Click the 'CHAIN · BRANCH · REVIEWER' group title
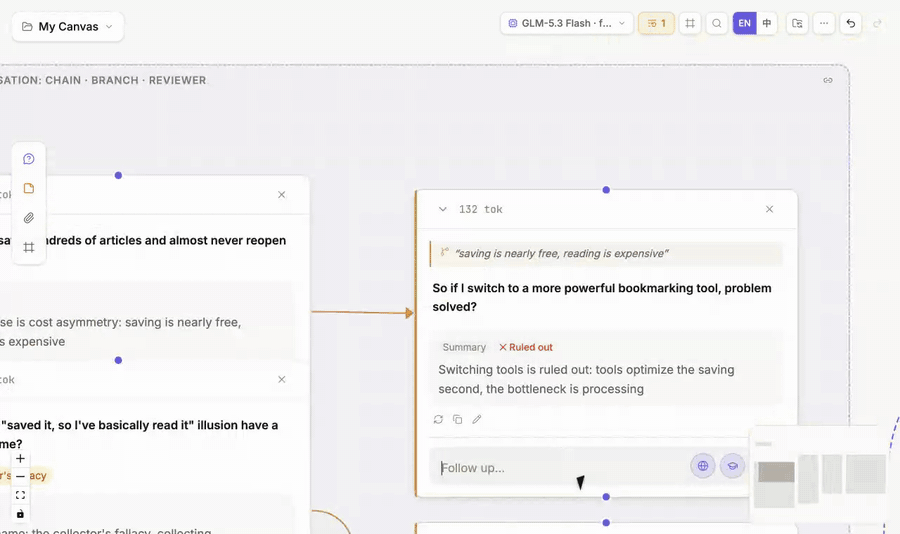The width and height of the screenshot is (900, 534). click(x=126, y=80)
